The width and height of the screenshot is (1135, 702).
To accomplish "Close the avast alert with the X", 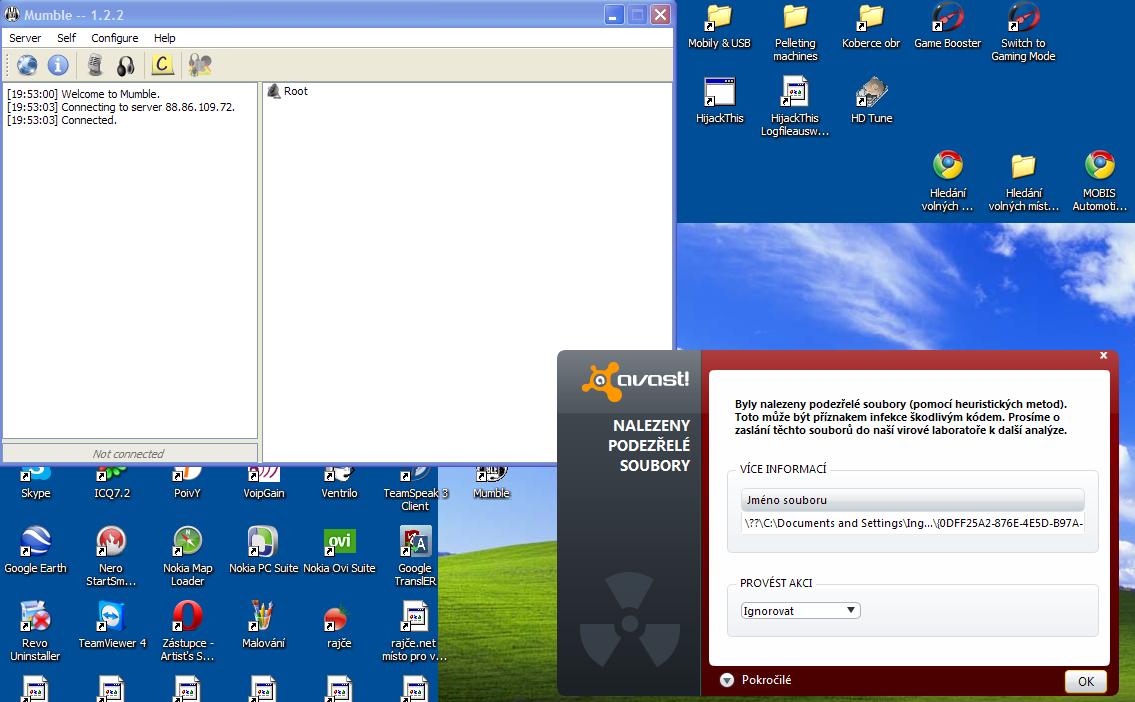I will [1103, 355].
